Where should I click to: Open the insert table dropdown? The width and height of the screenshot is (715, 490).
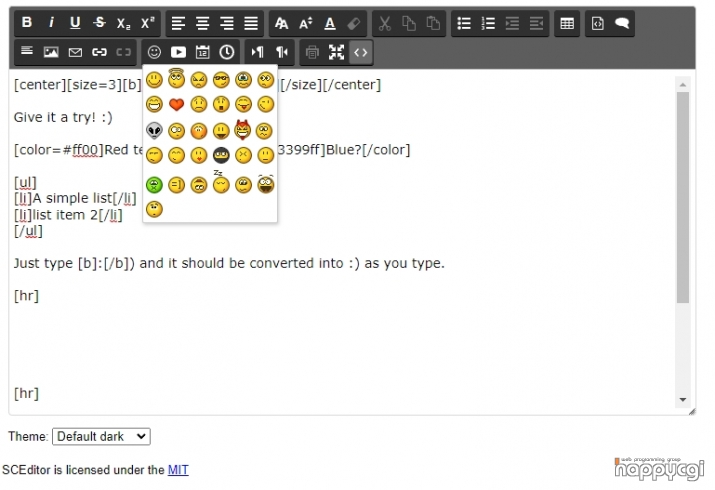pos(567,23)
